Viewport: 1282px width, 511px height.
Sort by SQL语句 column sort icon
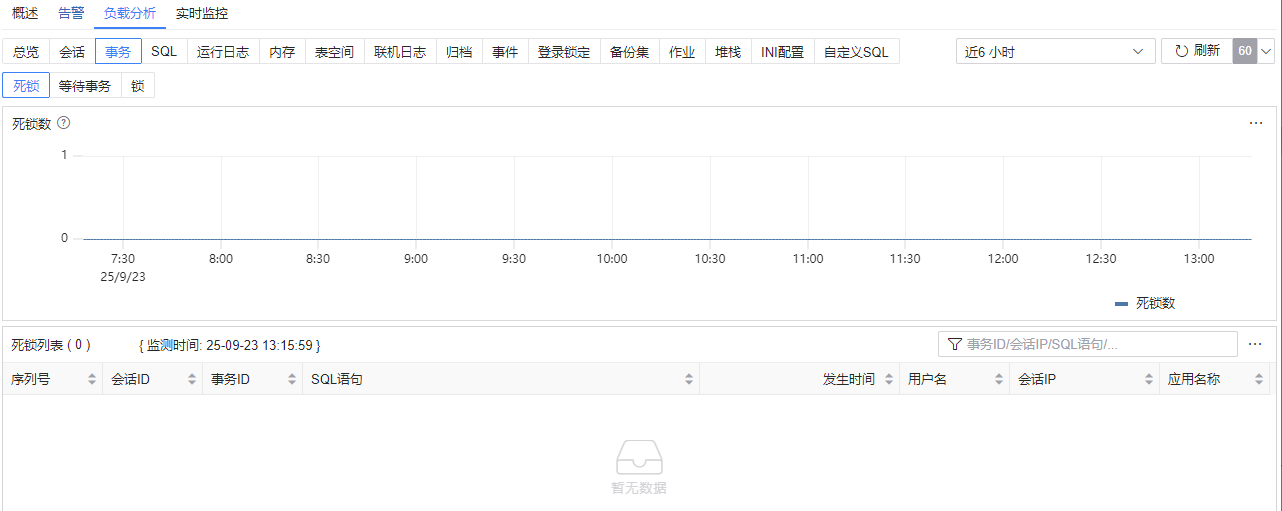[689, 380]
